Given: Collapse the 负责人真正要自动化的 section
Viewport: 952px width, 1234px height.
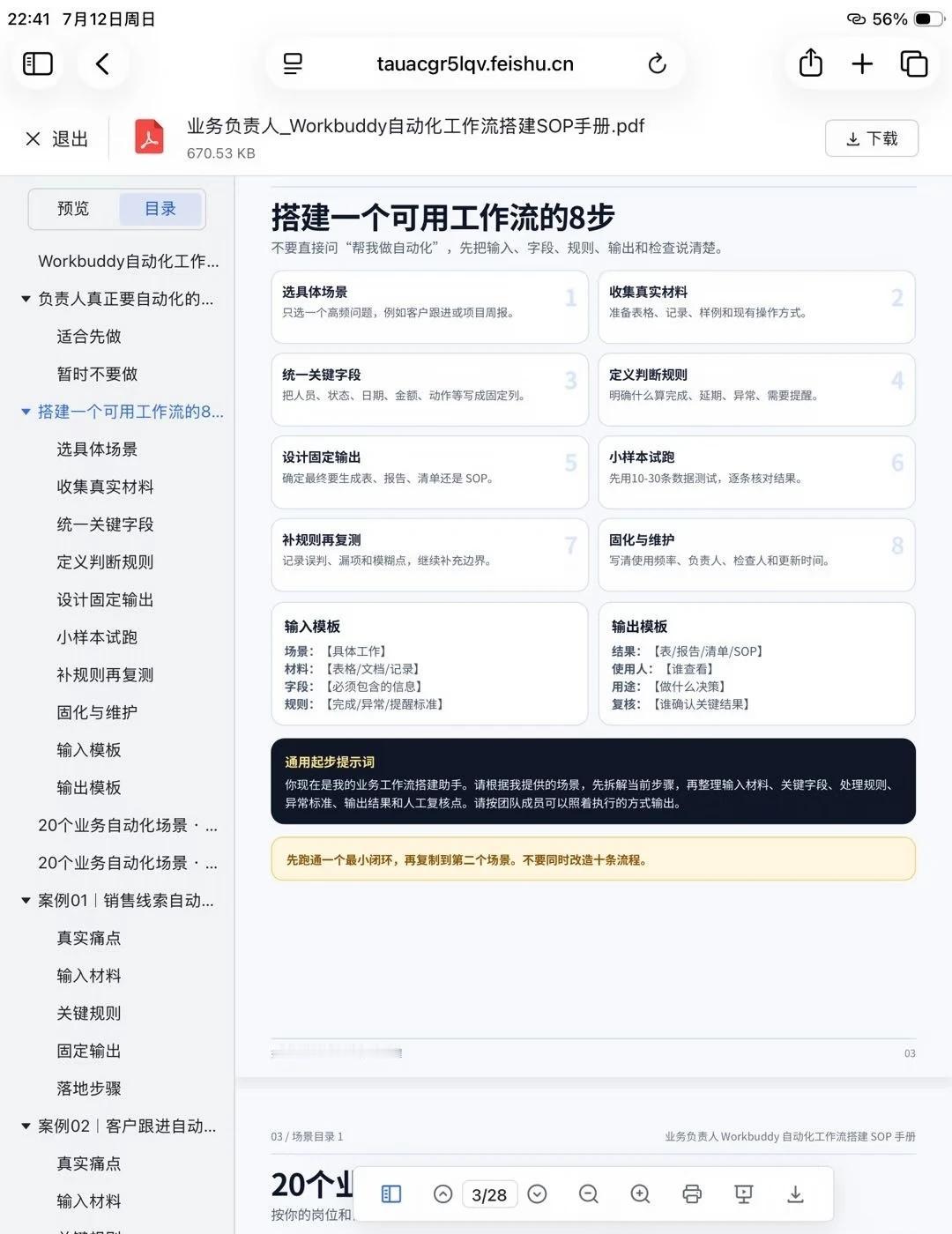Looking at the screenshot, I should (26, 299).
